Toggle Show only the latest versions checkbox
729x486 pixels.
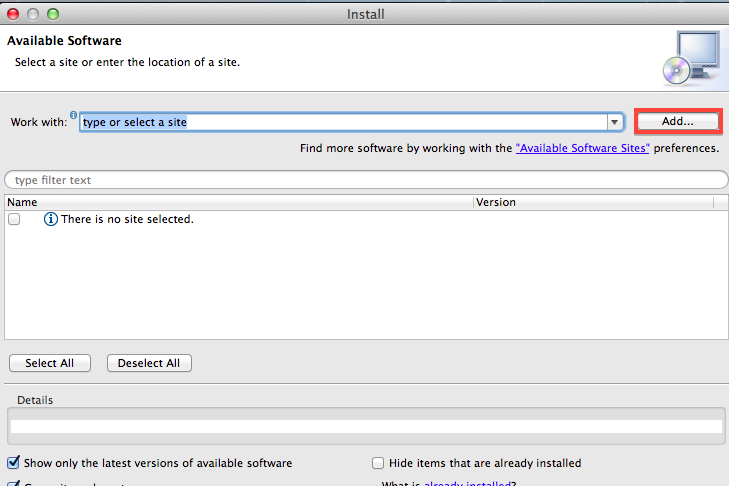[13, 463]
